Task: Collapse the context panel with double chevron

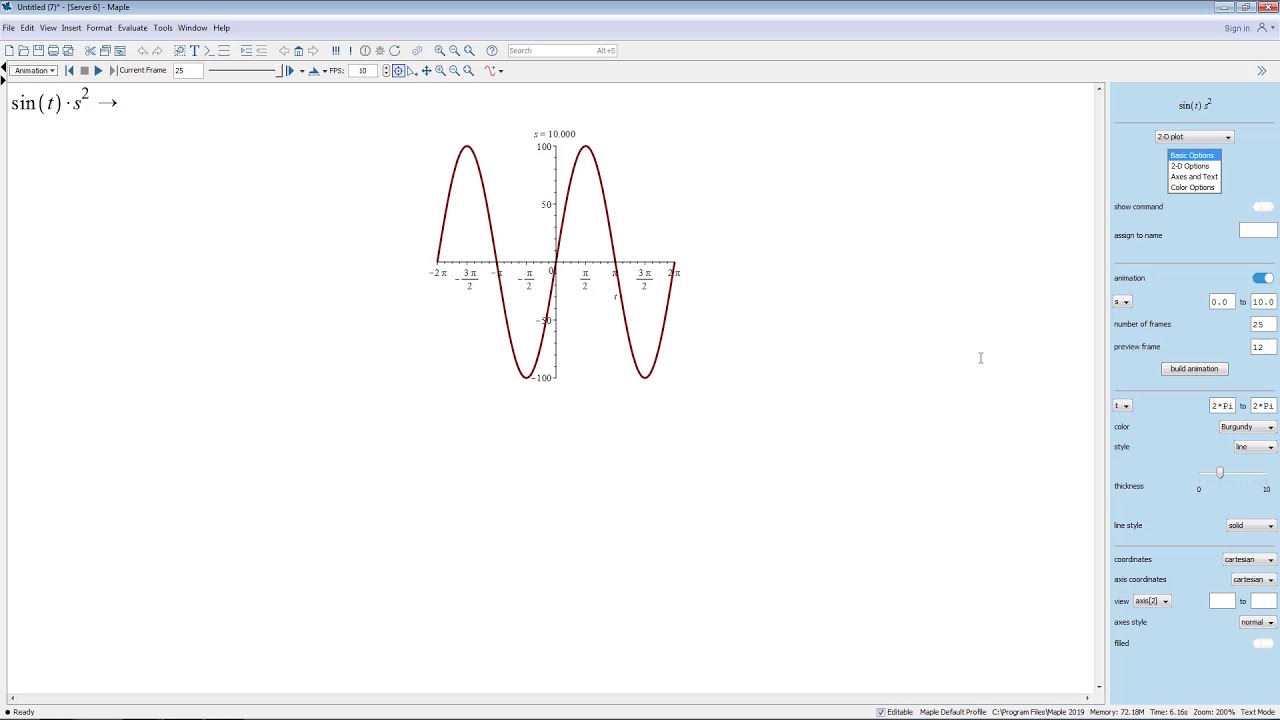Action: (x=1261, y=71)
